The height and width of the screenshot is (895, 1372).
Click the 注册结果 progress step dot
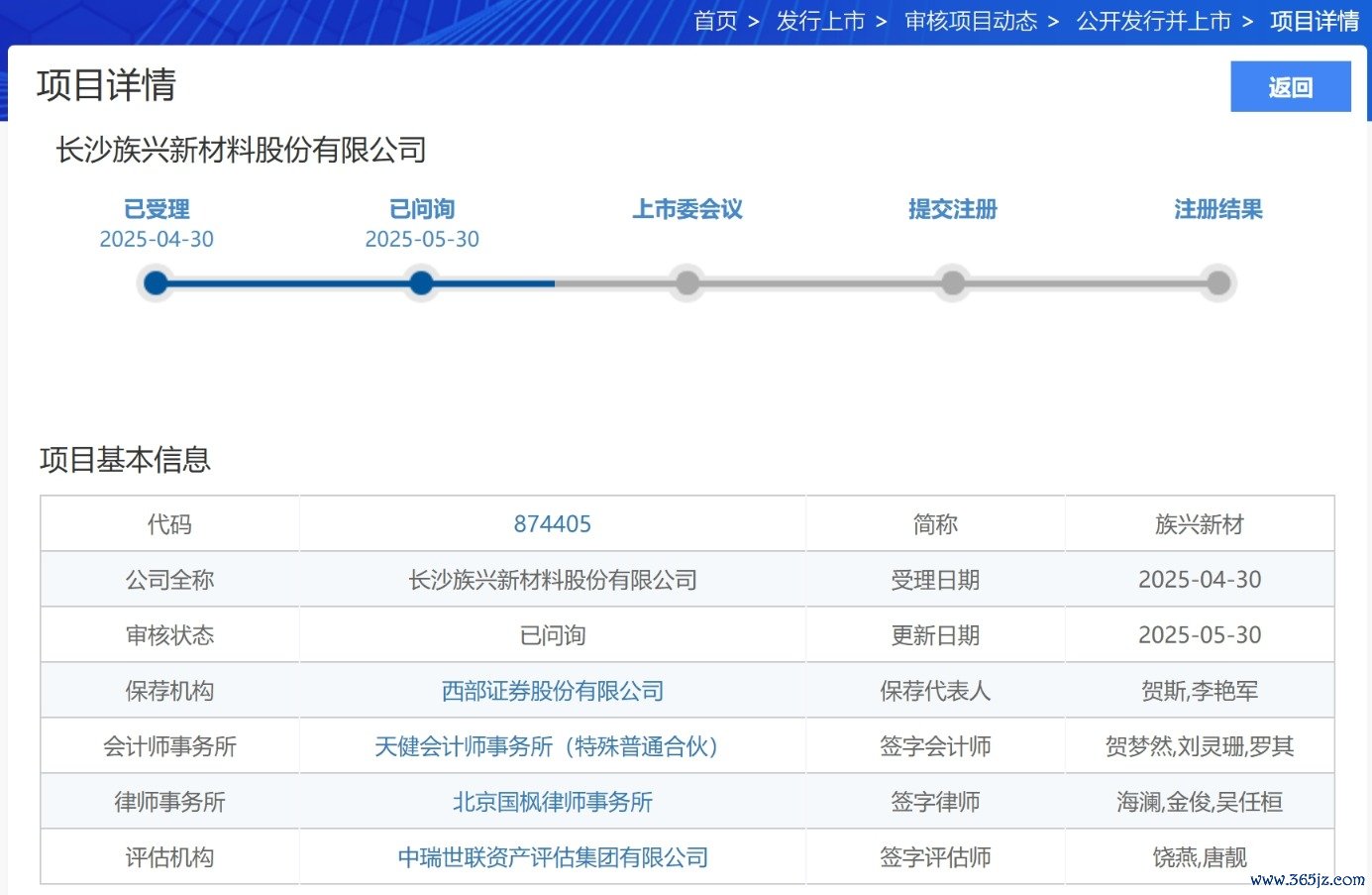coord(1217,283)
